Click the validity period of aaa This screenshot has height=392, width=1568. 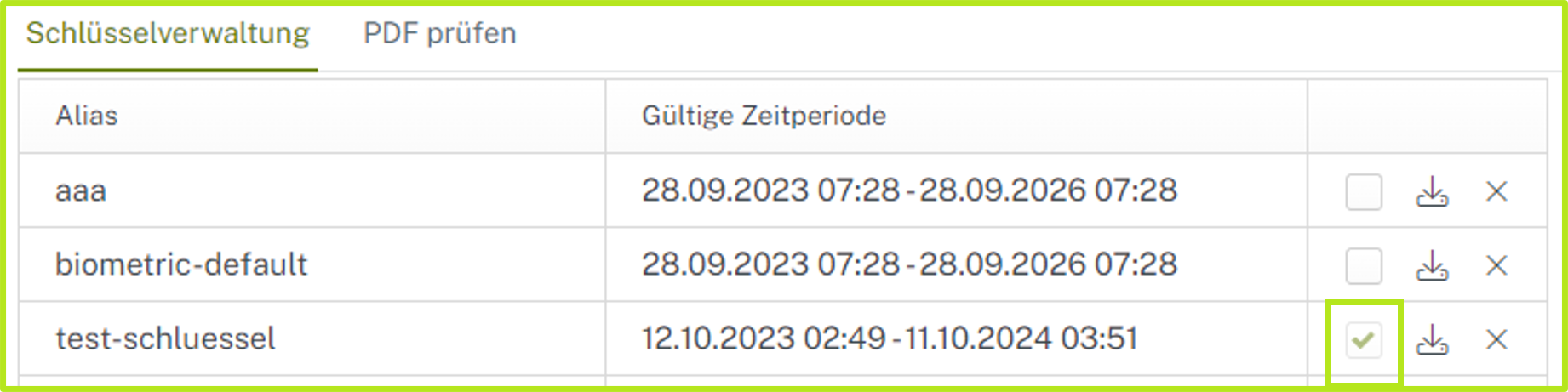coord(908,191)
